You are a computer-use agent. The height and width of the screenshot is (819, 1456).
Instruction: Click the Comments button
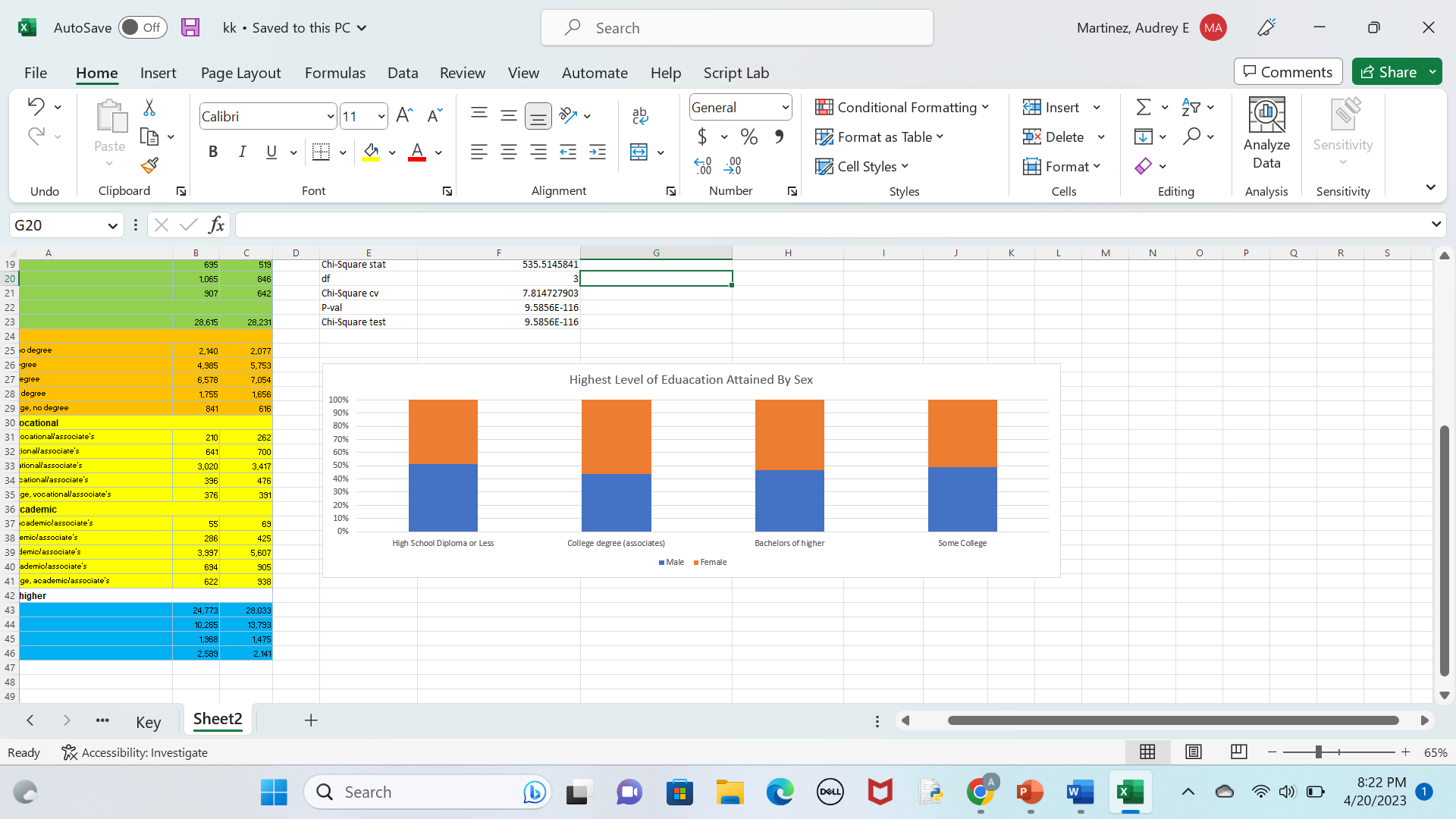(x=1287, y=72)
